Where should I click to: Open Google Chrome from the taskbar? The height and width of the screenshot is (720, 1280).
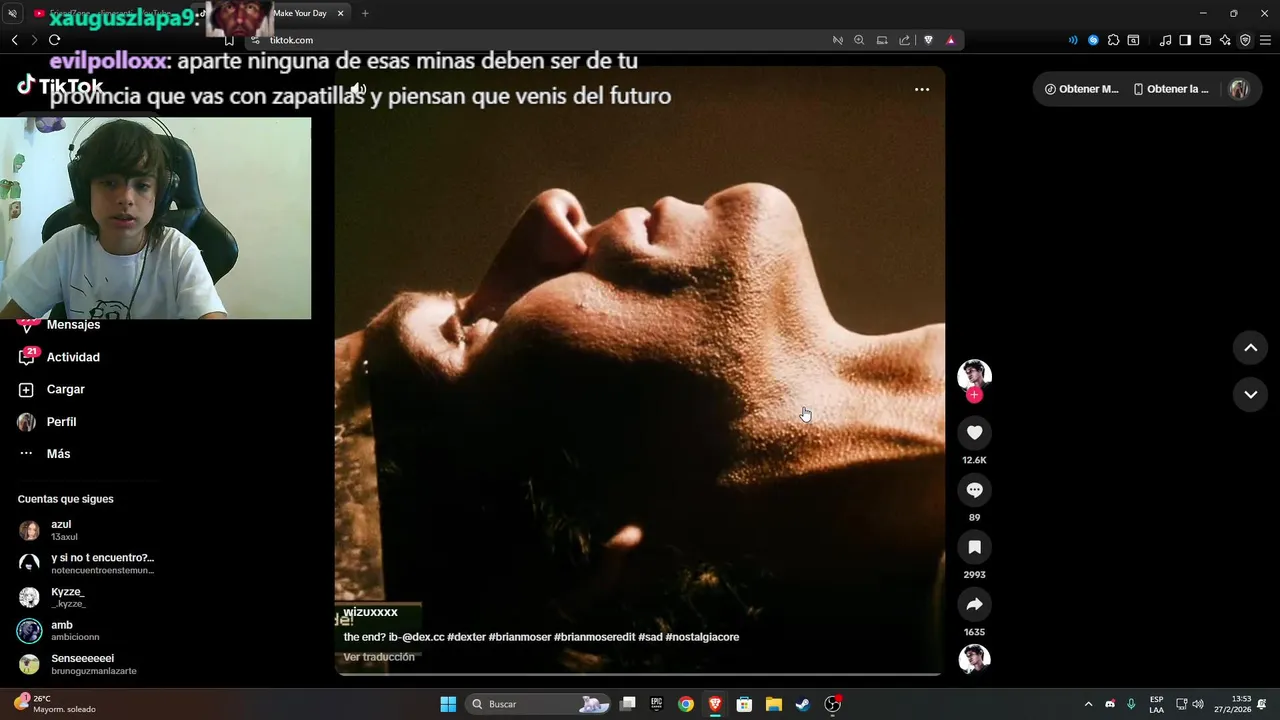point(686,704)
